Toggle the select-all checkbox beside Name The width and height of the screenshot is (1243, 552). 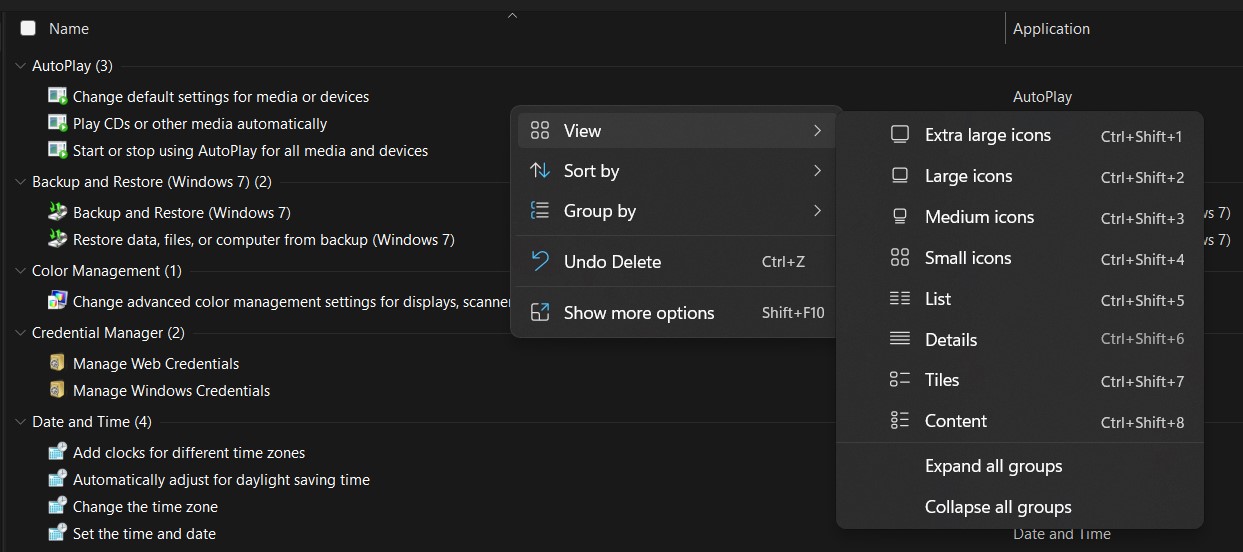tap(28, 29)
